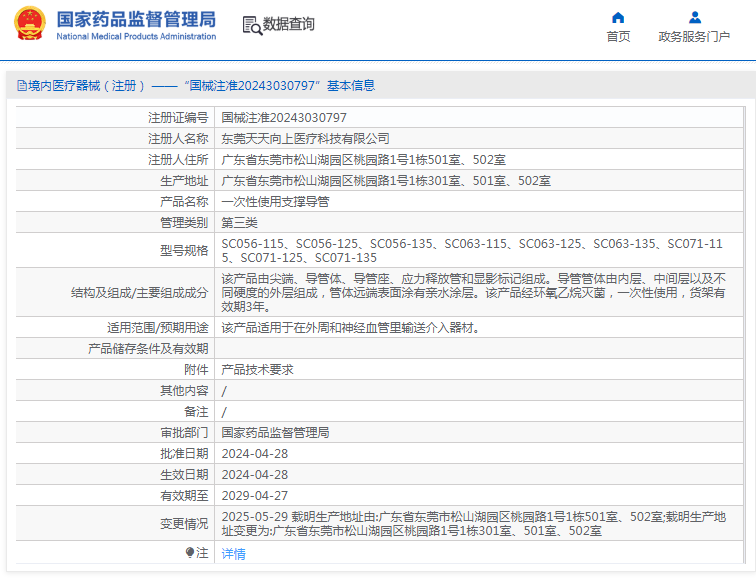Click the 生效日期 row label
The height and width of the screenshot is (579, 756).
(184, 475)
